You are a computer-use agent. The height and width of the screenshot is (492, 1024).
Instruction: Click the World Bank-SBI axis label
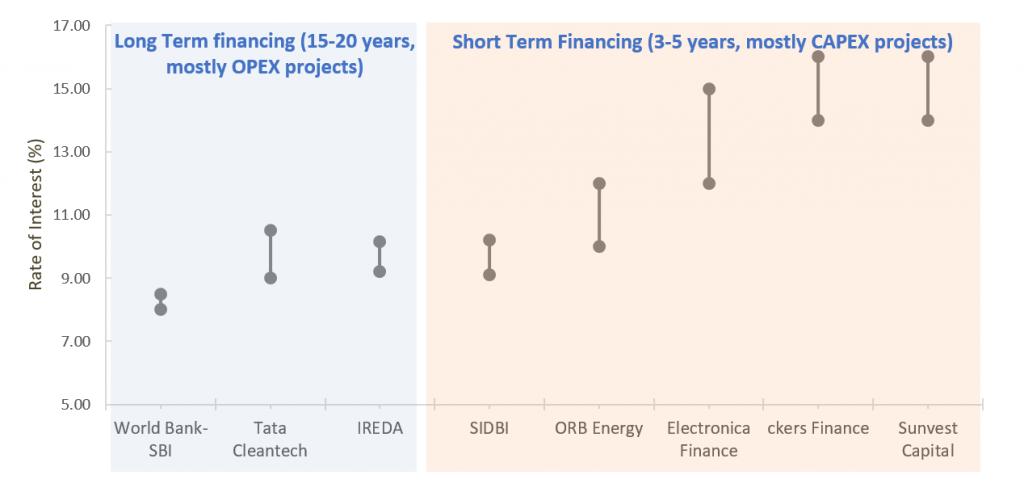pos(160,439)
